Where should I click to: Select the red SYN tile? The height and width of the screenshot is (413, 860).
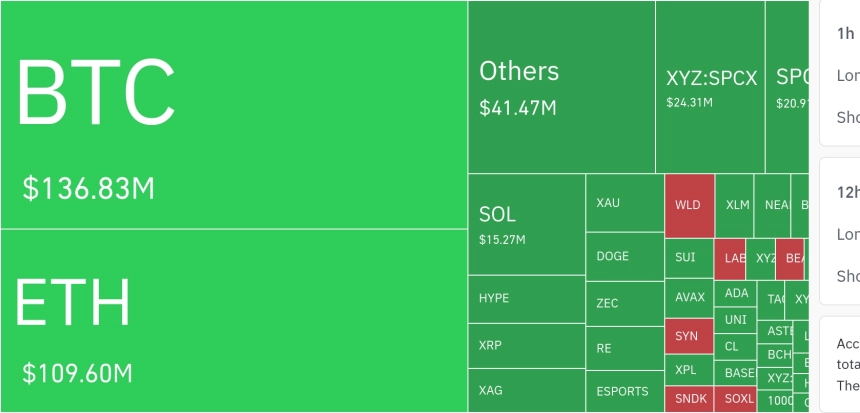[x=689, y=336]
